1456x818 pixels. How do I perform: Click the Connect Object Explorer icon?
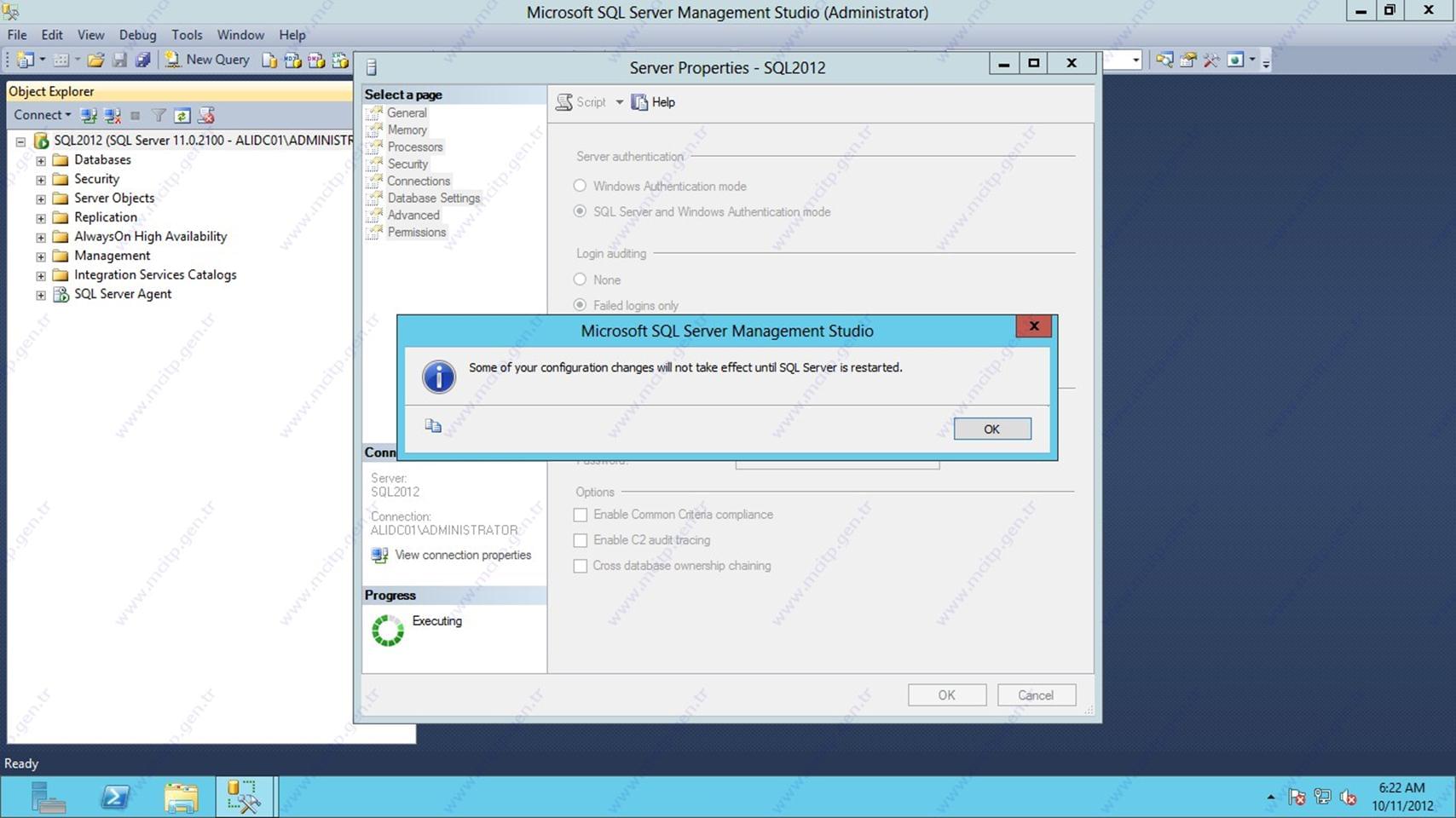pos(88,115)
